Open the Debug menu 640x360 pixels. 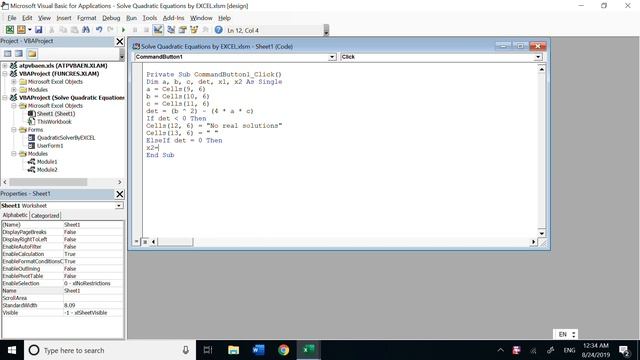click(x=111, y=18)
